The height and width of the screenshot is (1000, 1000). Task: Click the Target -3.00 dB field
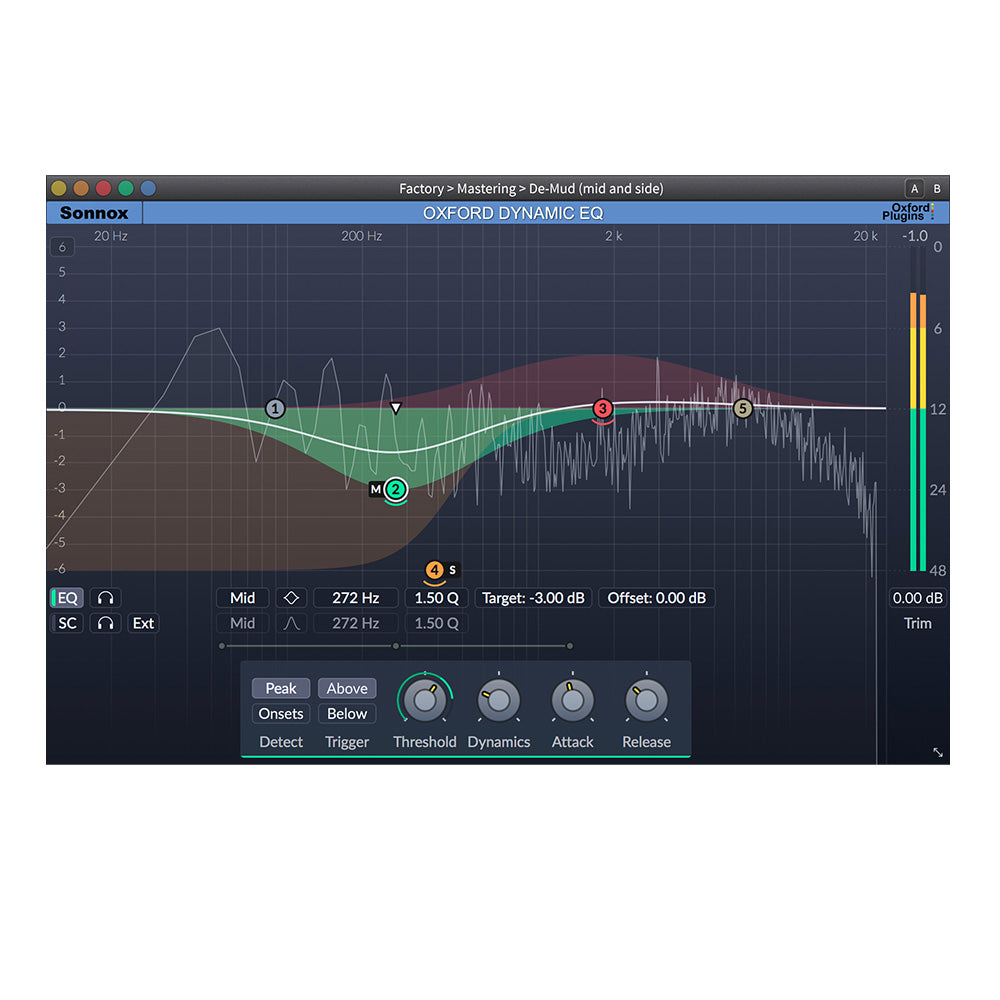coord(533,597)
